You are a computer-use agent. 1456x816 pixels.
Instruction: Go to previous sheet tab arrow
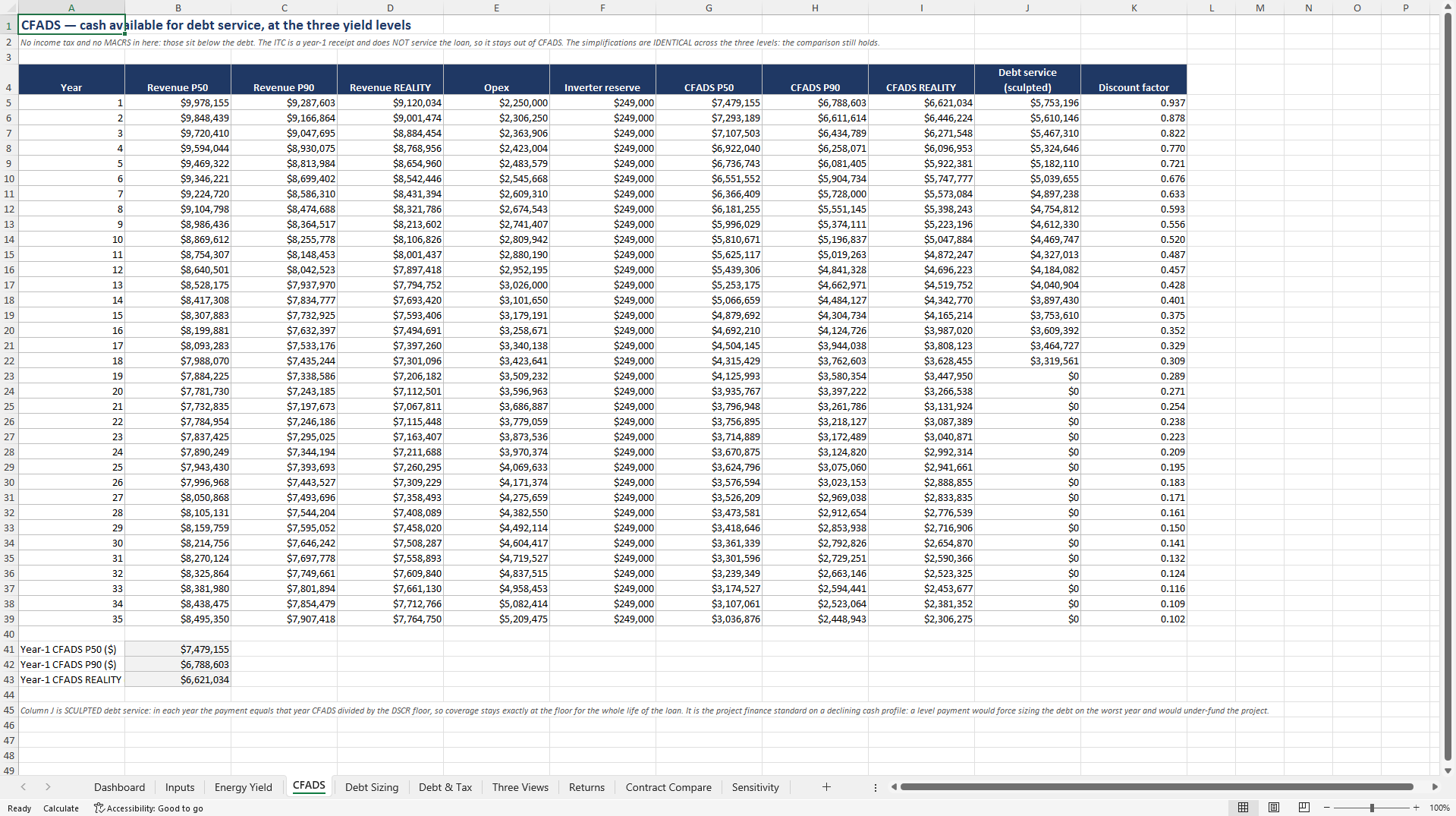point(24,787)
